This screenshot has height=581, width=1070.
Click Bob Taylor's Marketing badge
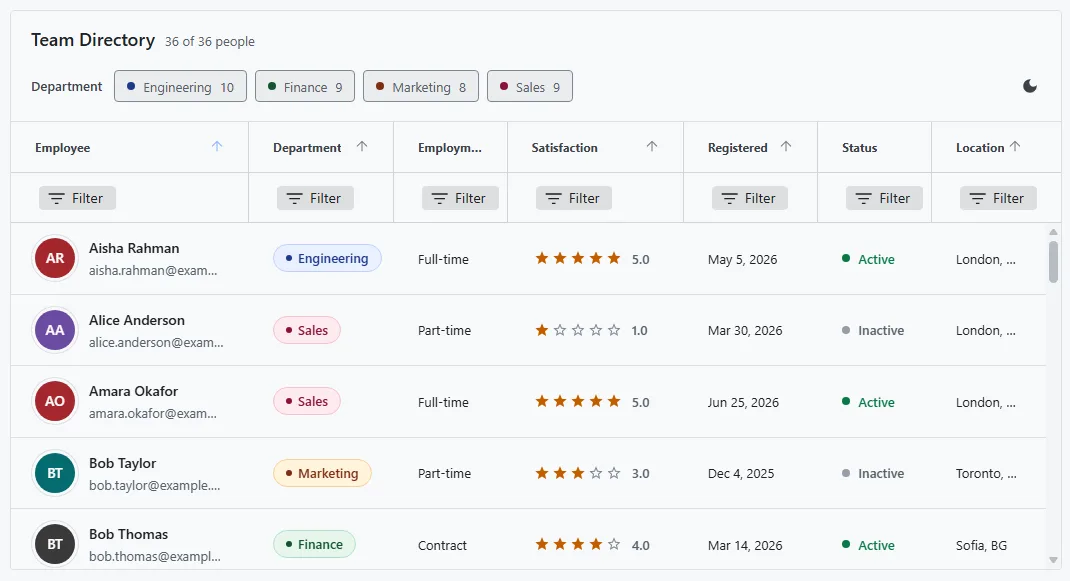[322, 473]
